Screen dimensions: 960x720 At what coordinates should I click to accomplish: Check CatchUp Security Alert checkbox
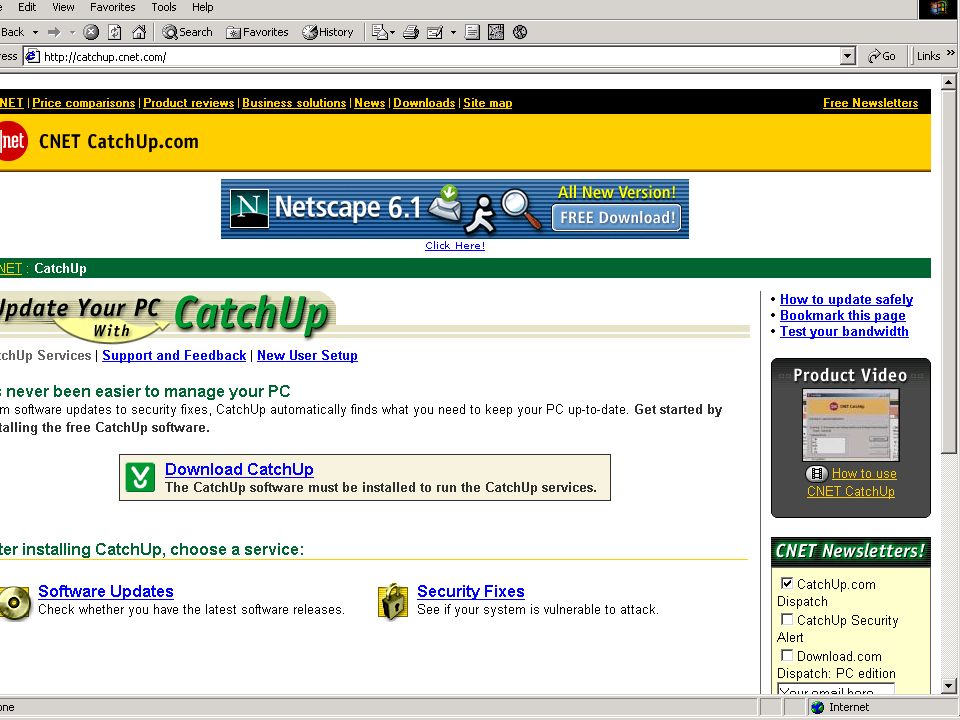click(787, 619)
